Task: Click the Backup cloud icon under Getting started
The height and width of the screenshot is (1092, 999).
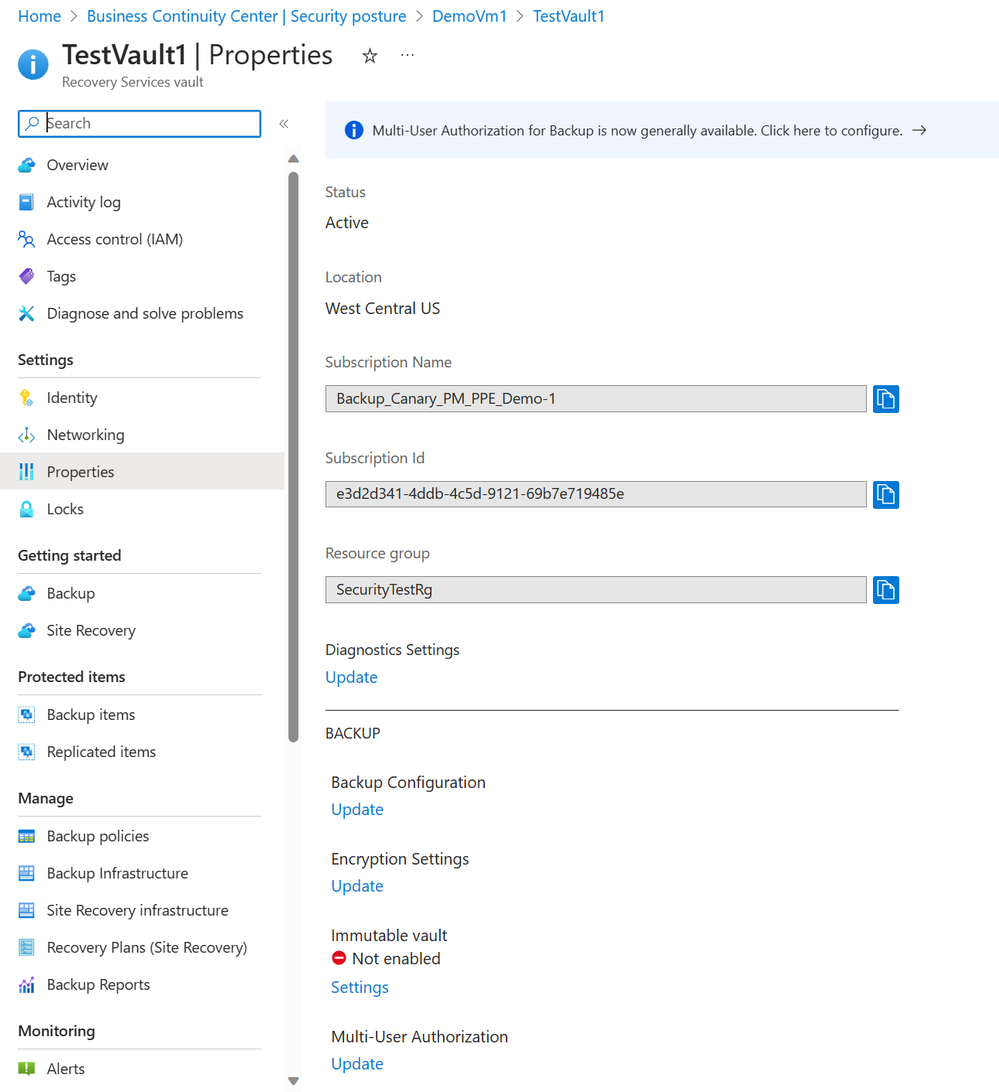Action: pos(26,593)
